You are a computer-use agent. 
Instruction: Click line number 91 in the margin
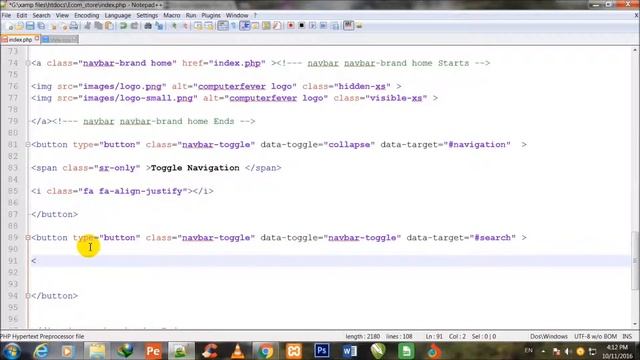point(13,261)
